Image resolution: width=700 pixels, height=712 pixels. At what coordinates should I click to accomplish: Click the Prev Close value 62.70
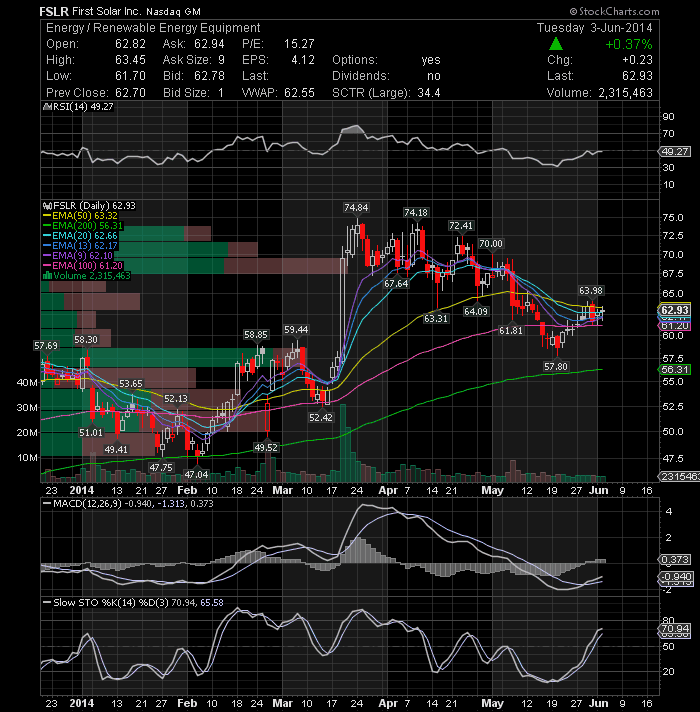pyautogui.click(x=130, y=93)
